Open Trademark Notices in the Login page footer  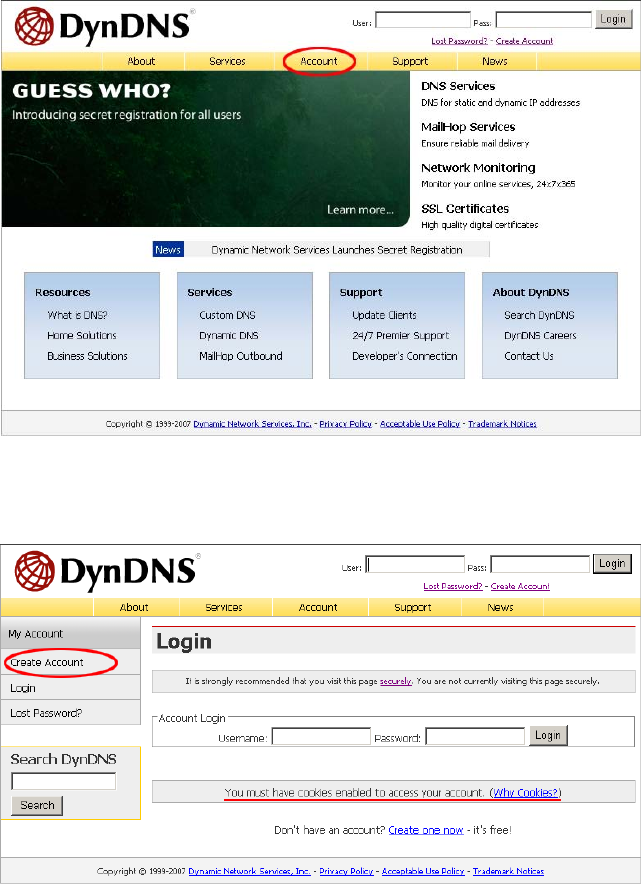coord(509,871)
